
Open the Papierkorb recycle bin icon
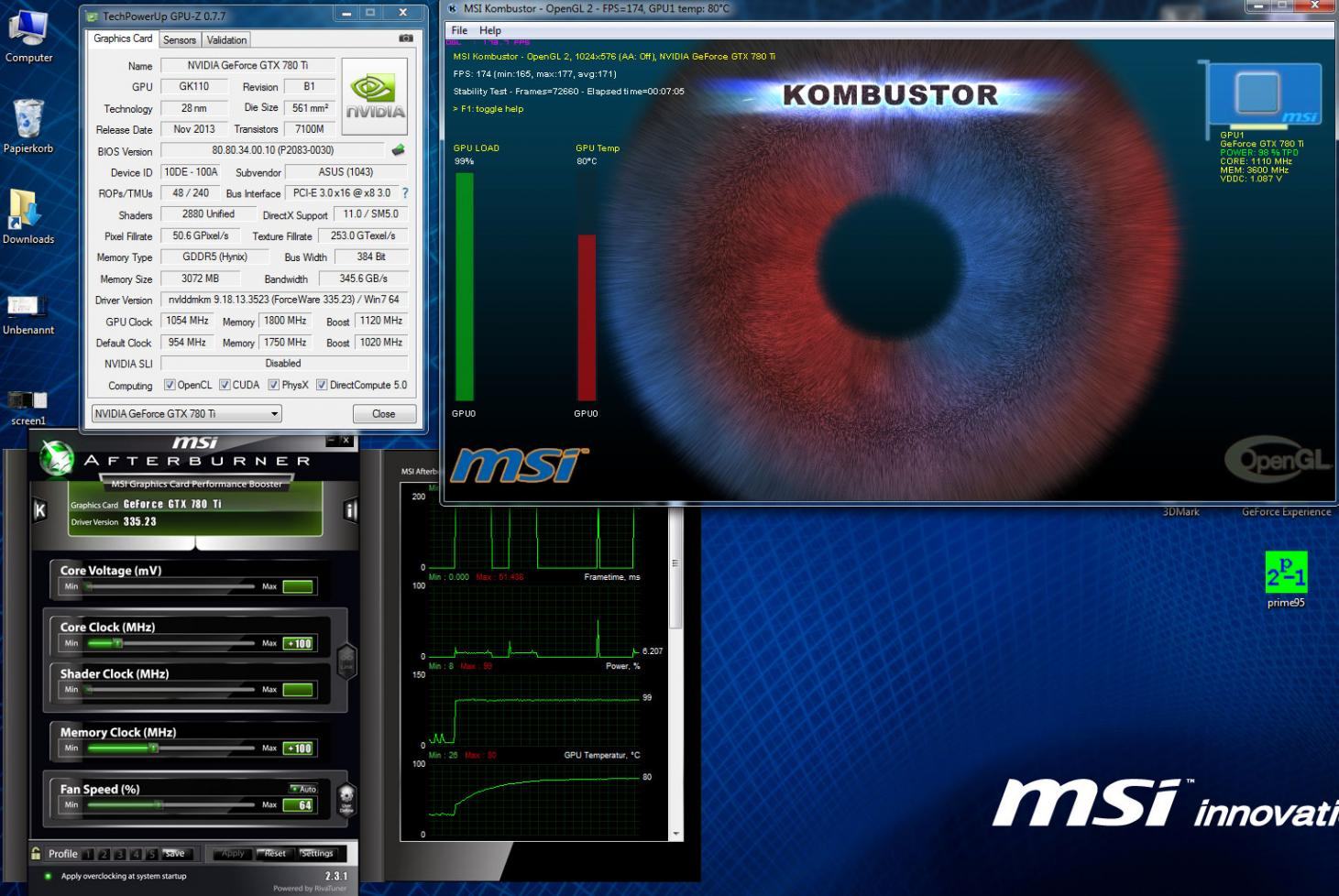coord(28,118)
